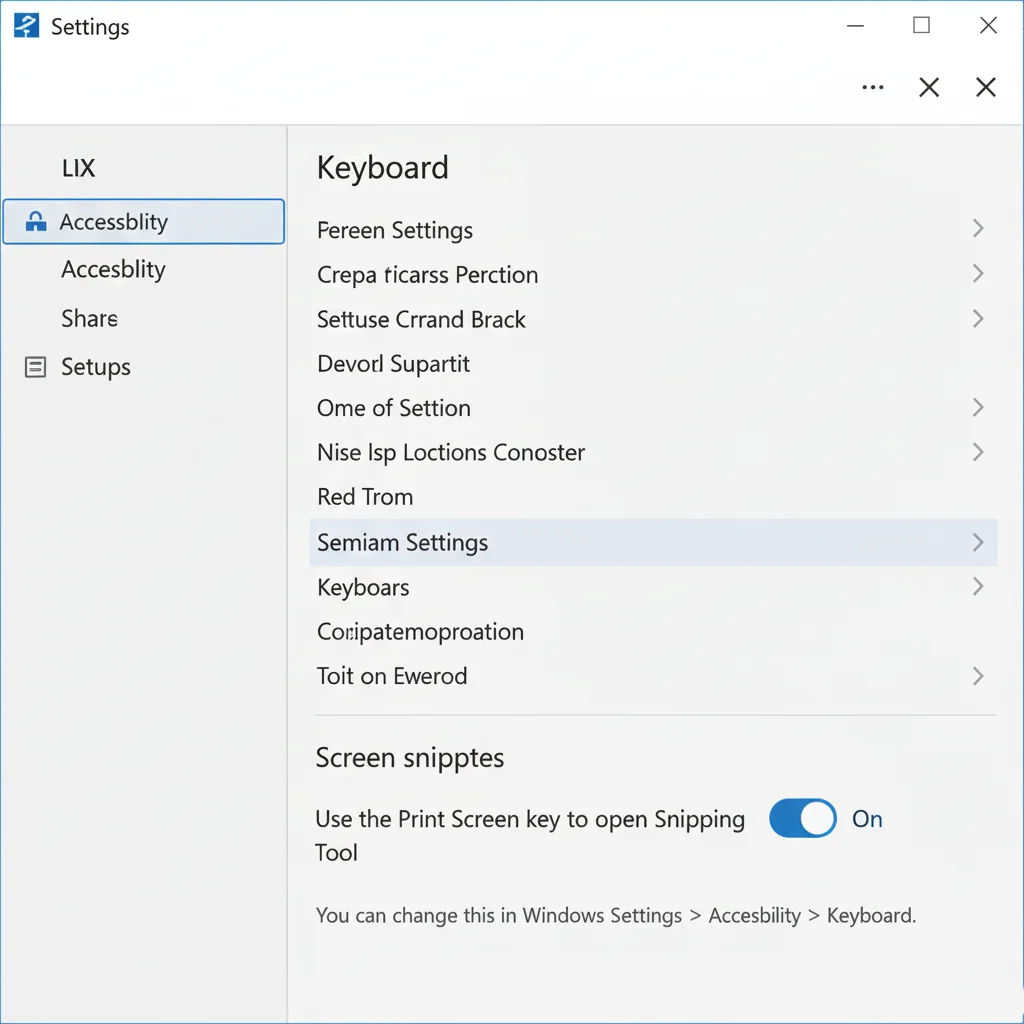Select LIX in the sidebar
This screenshot has width=1024, height=1024.
tap(77, 168)
